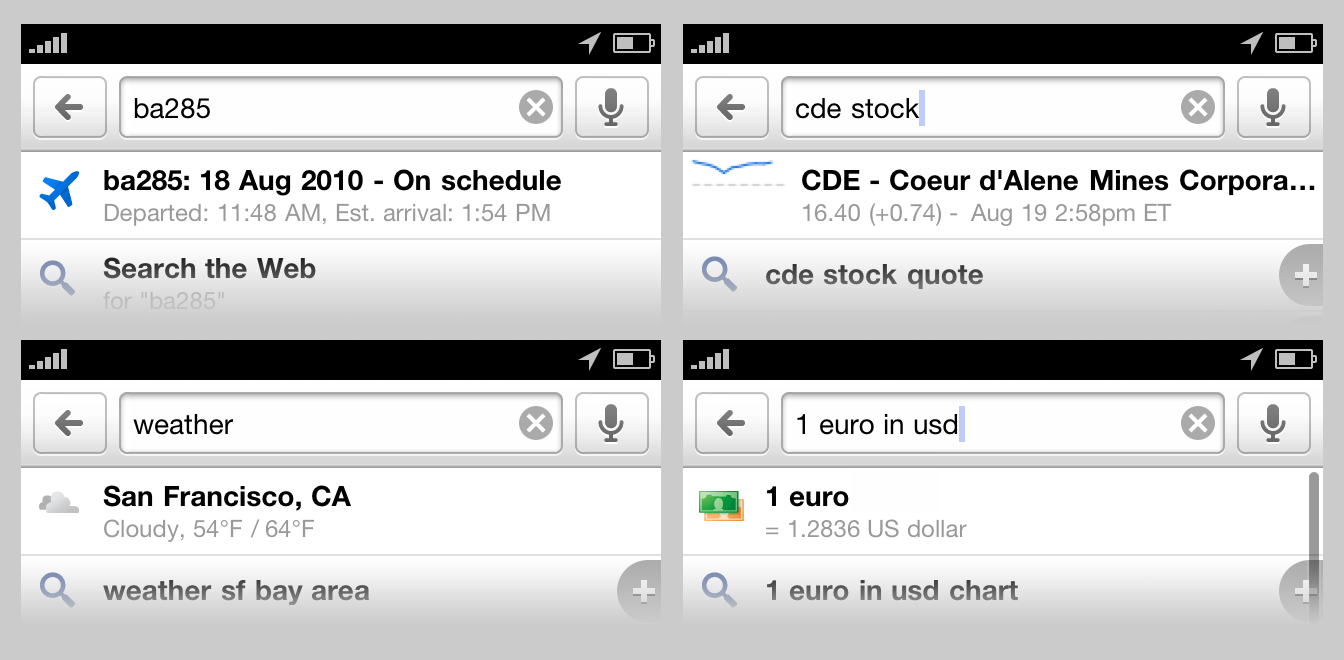This screenshot has width=1344, height=660.
Task: Clear the cde stock query
Action: 1198,107
